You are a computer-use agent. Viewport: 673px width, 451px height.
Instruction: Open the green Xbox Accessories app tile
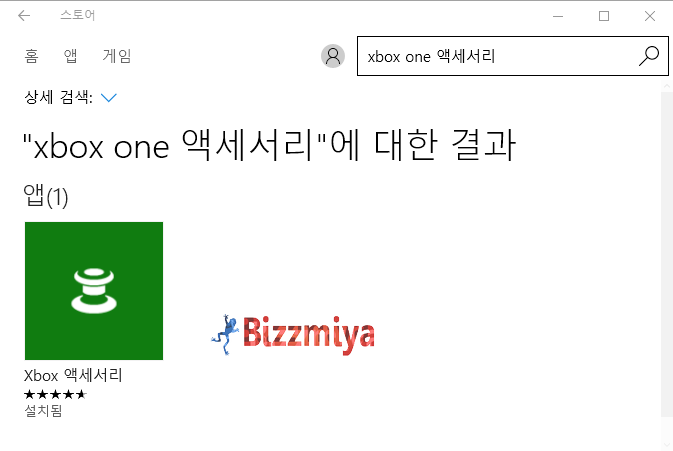click(x=94, y=291)
